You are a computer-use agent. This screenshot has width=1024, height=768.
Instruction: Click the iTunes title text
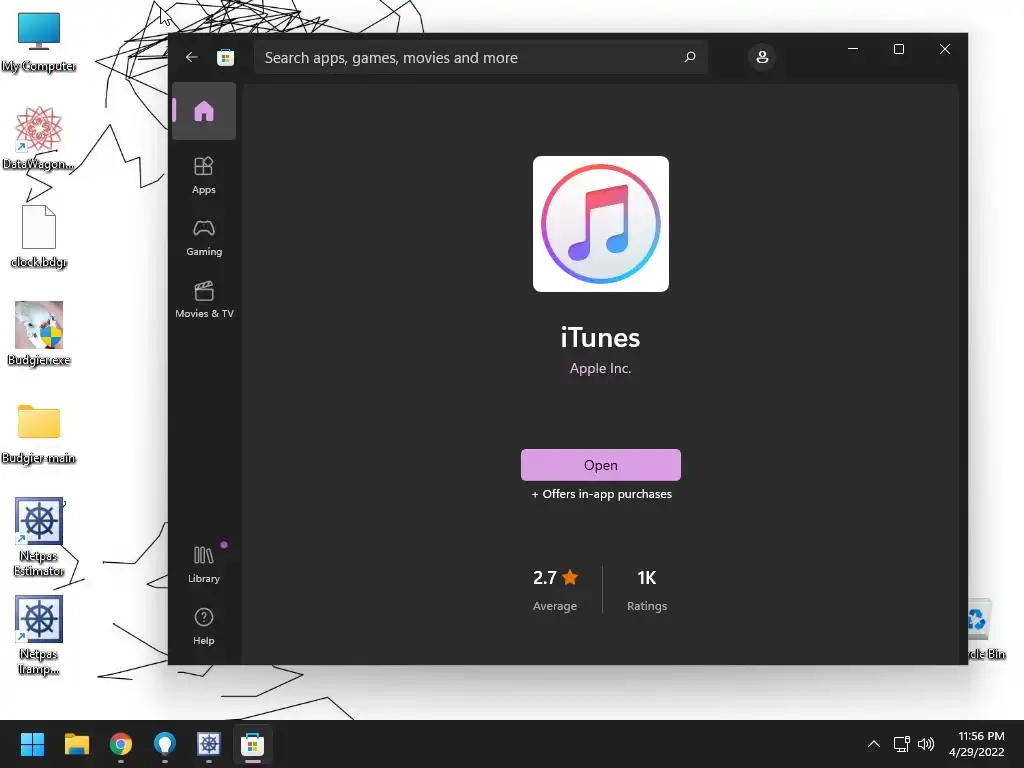601,338
